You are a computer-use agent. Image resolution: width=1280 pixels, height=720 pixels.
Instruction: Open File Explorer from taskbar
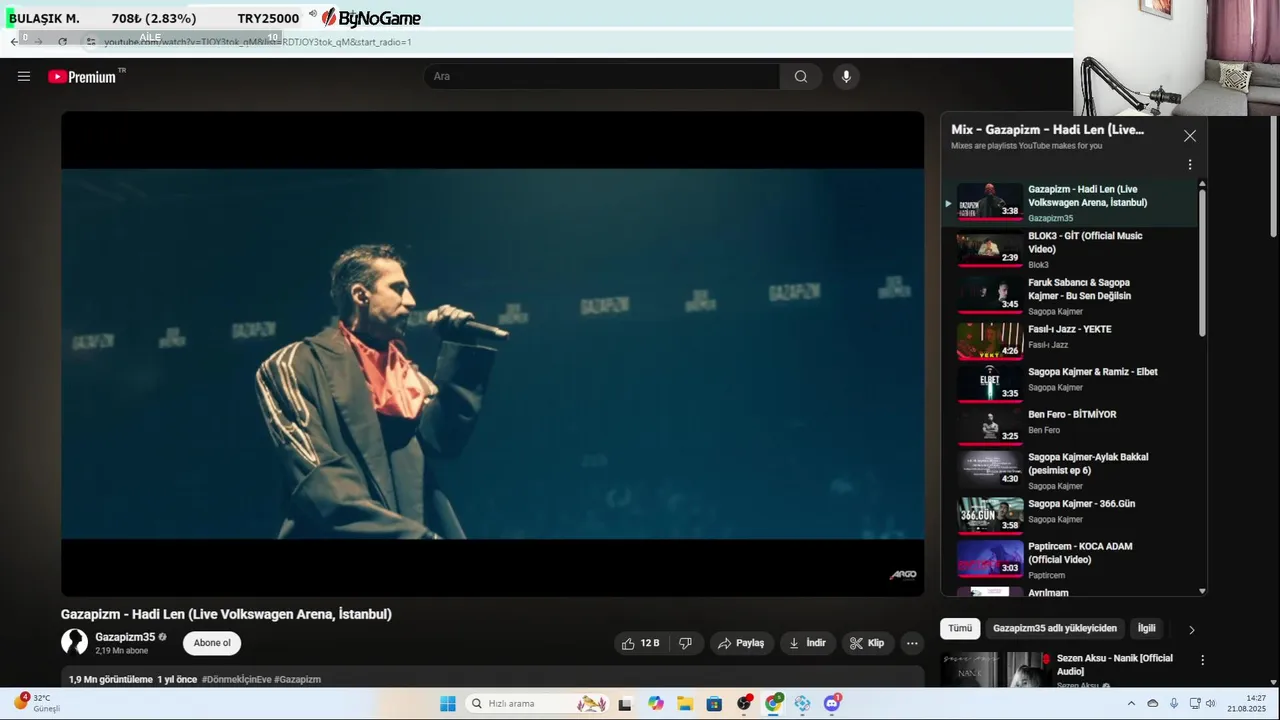click(685, 704)
